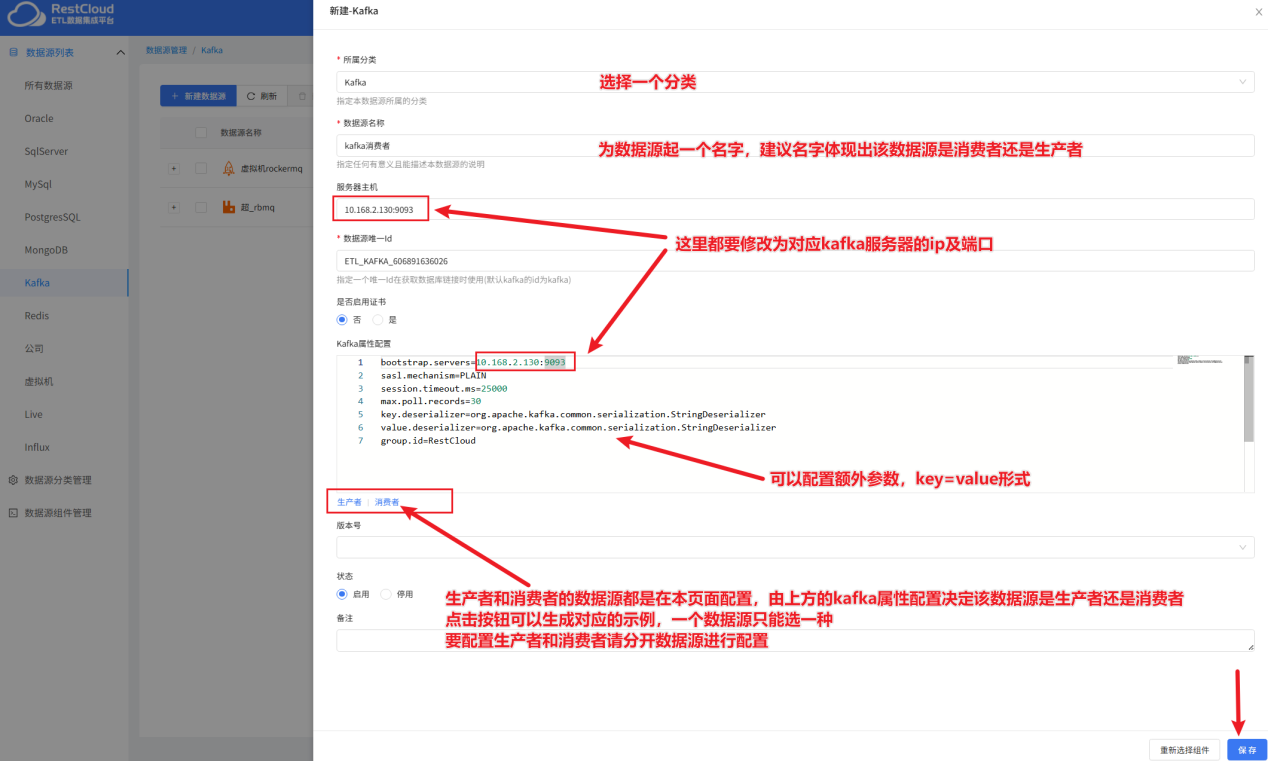
Task: Open the 所属分类 dropdown
Action: click(795, 82)
